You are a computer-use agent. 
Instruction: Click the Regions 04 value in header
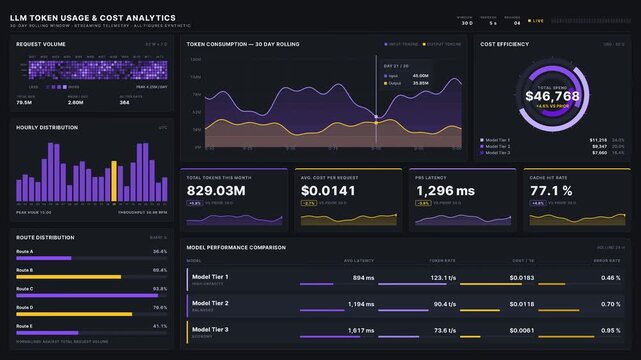(x=517, y=23)
